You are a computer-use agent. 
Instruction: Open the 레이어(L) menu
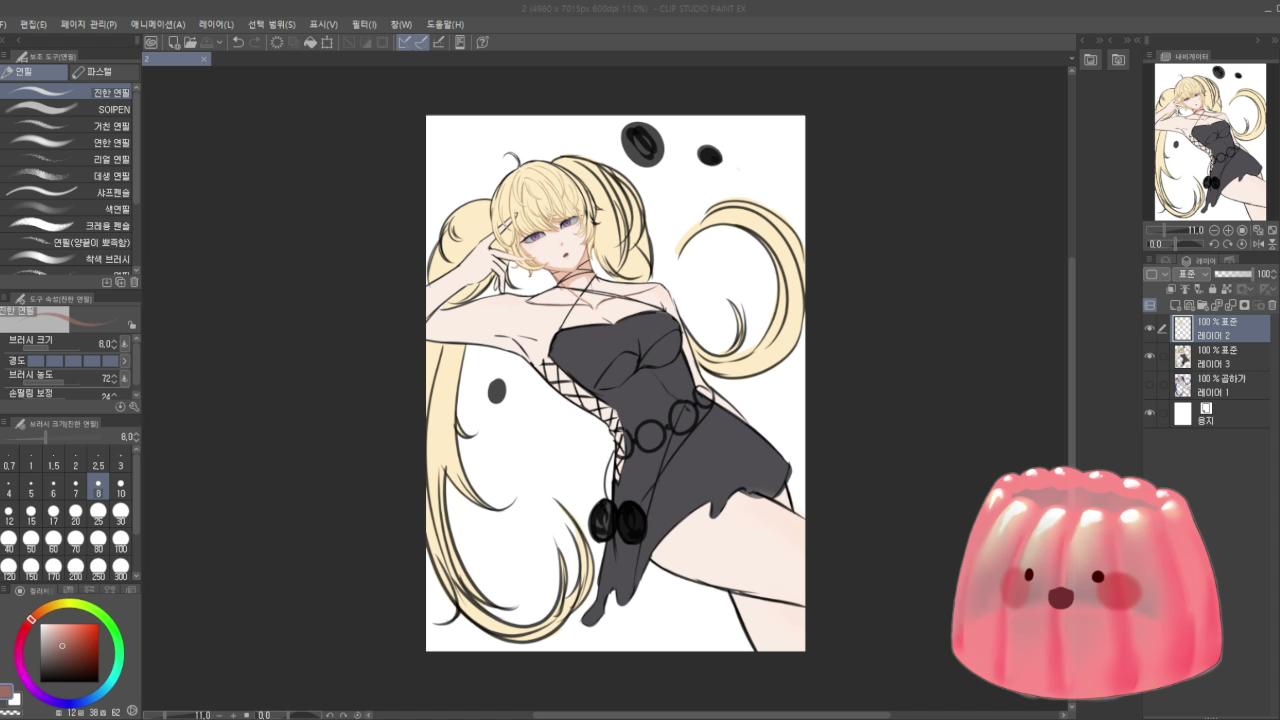pyautogui.click(x=216, y=24)
